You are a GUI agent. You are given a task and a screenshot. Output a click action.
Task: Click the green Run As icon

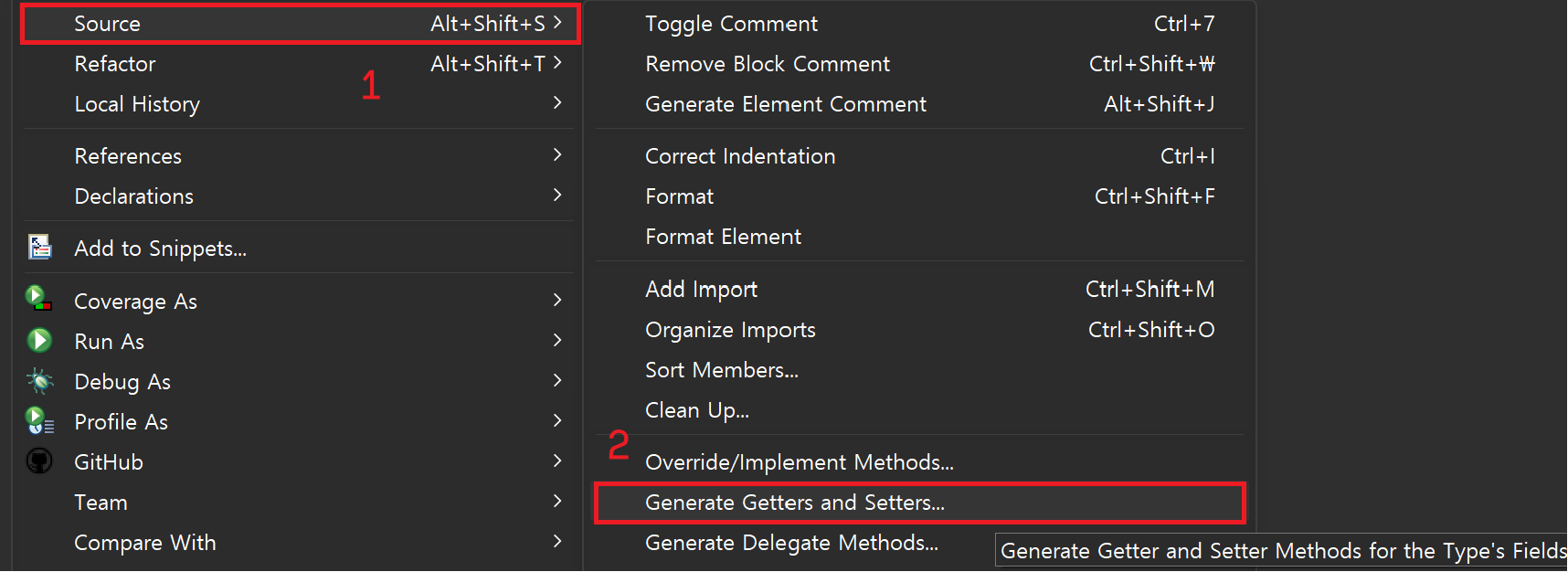click(39, 341)
